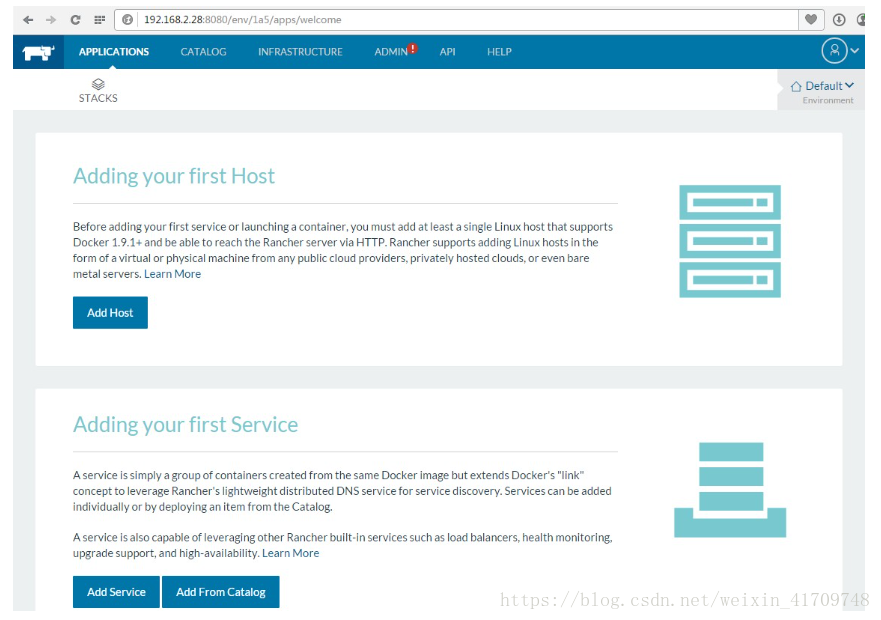Open the Admin menu
Viewport: 881px width, 620px height.
pos(390,52)
